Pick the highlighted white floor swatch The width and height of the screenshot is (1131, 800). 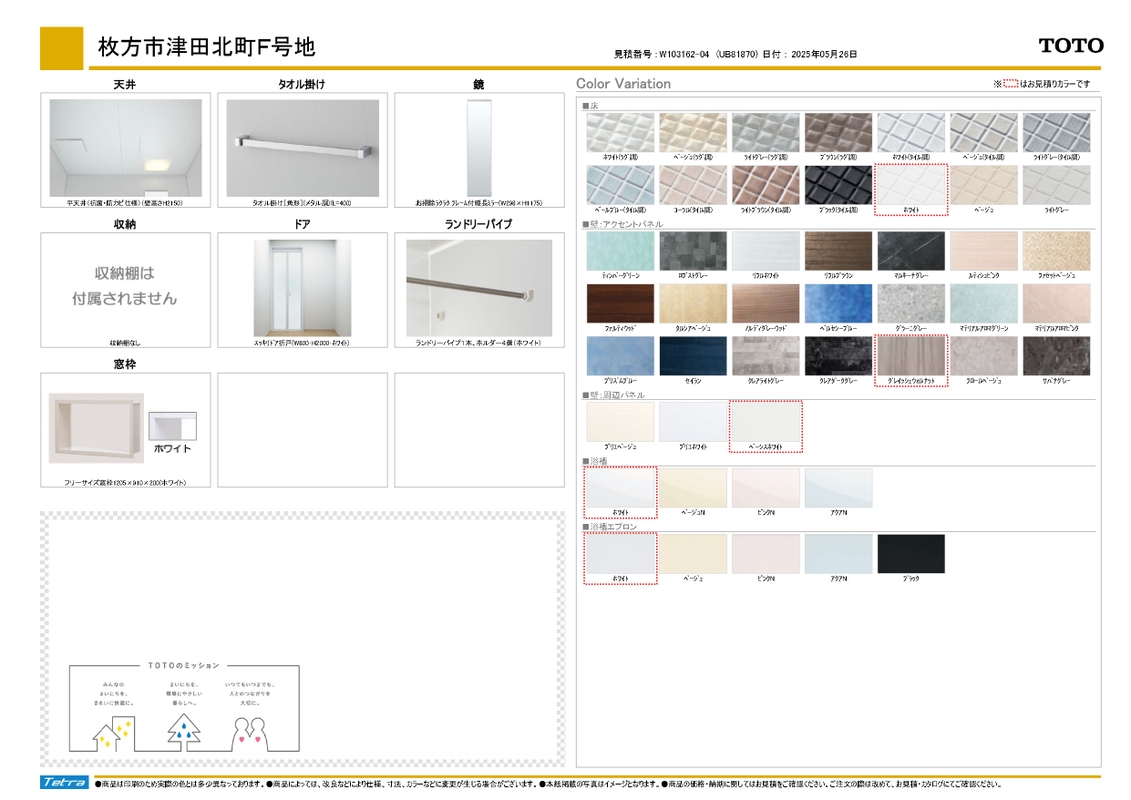[x=910, y=186]
